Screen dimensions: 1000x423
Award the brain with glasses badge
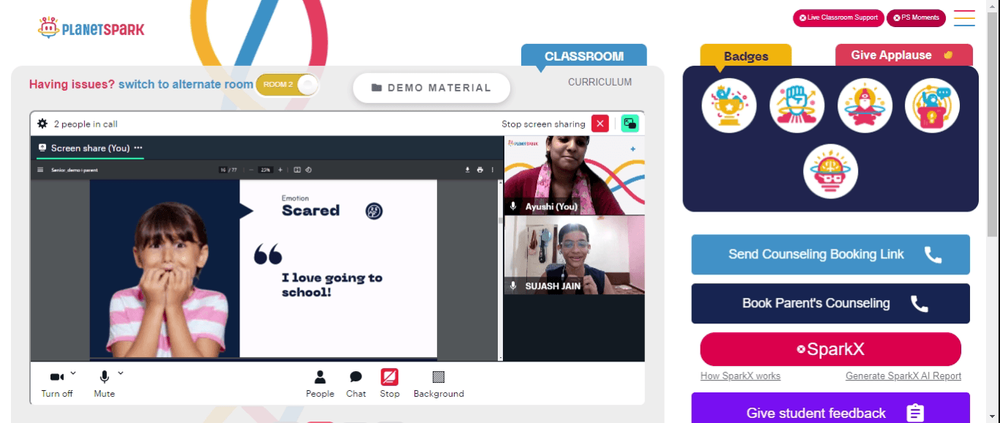coord(830,171)
